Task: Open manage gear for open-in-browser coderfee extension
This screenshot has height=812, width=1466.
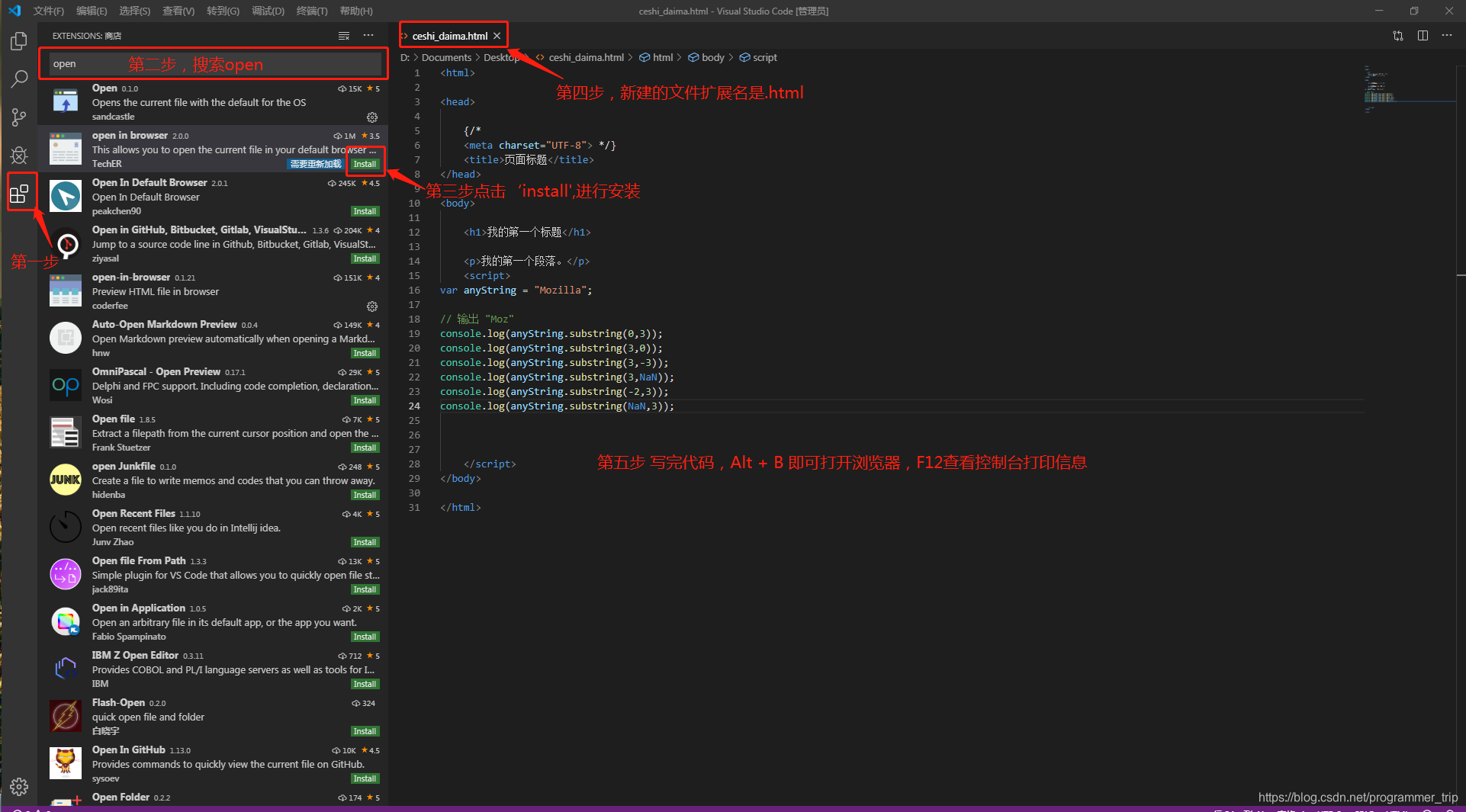Action: click(x=372, y=307)
